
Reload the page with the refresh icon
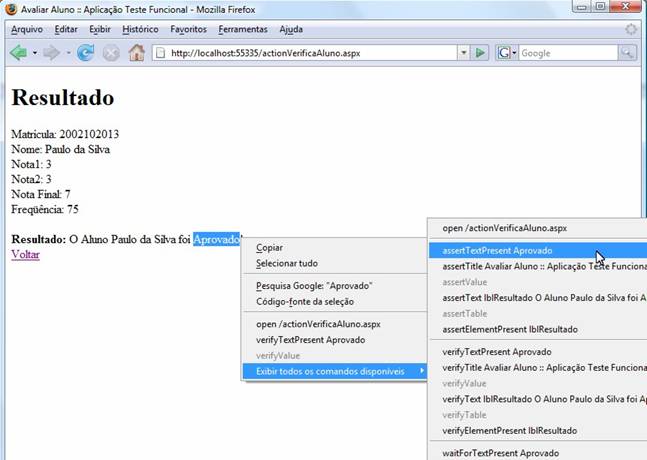tap(86, 53)
